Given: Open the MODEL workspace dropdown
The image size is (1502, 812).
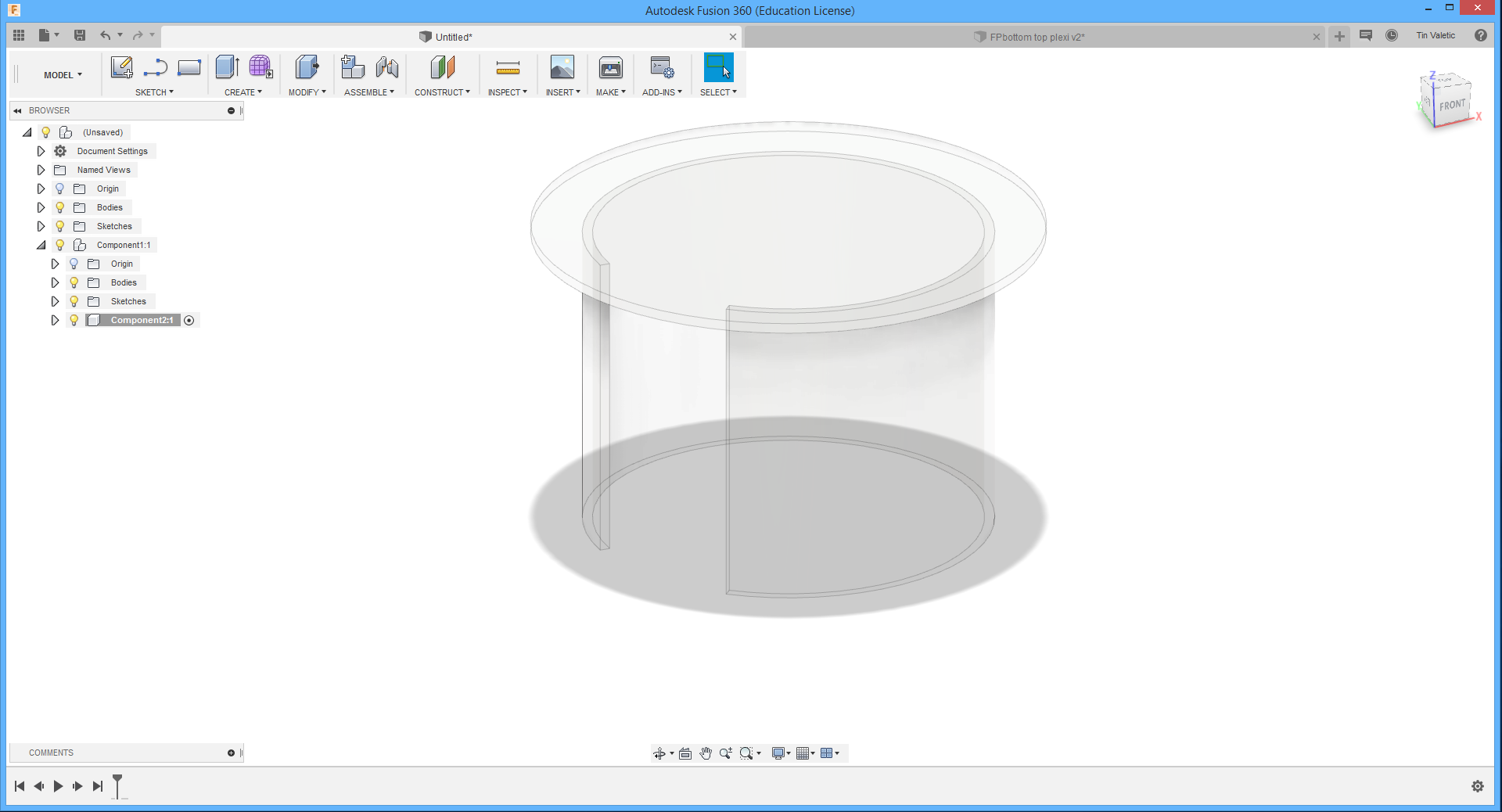Looking at the screenshot, I should tap(63, 75).
